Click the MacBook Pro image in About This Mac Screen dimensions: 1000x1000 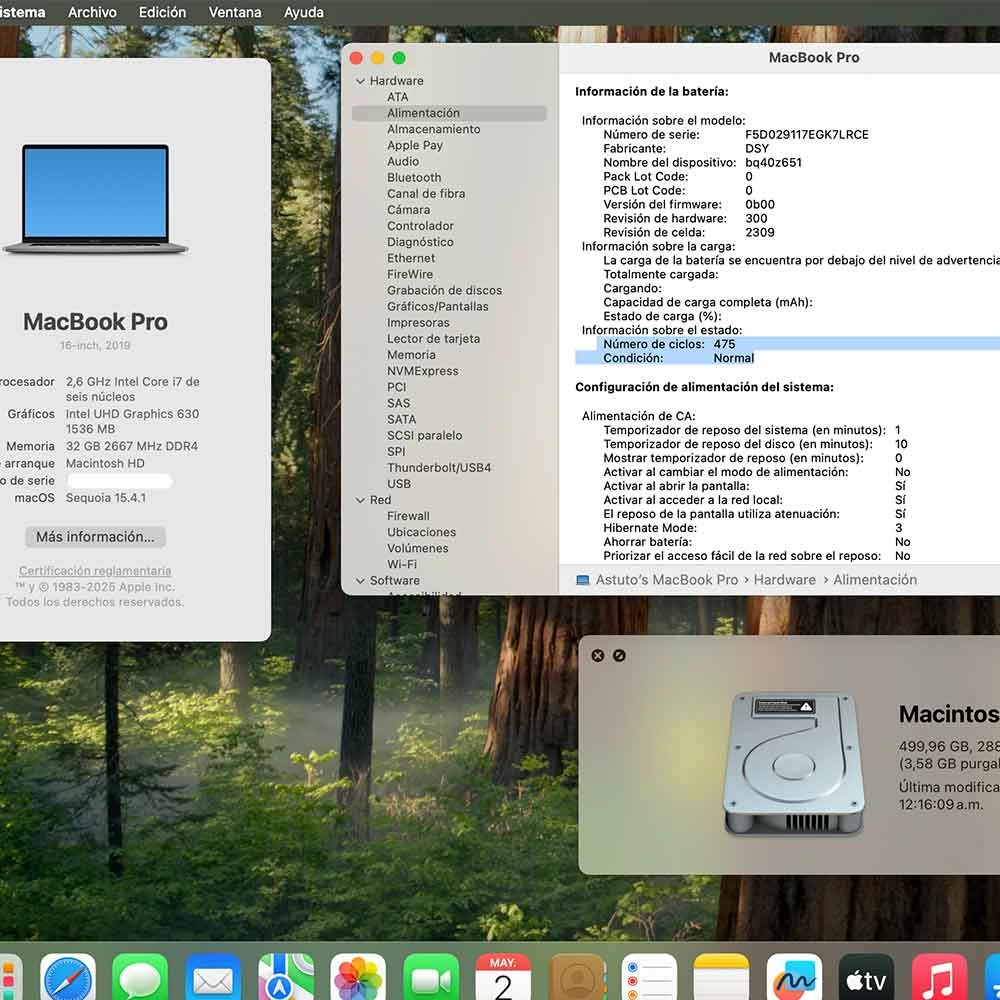click(x=96, y=199)
